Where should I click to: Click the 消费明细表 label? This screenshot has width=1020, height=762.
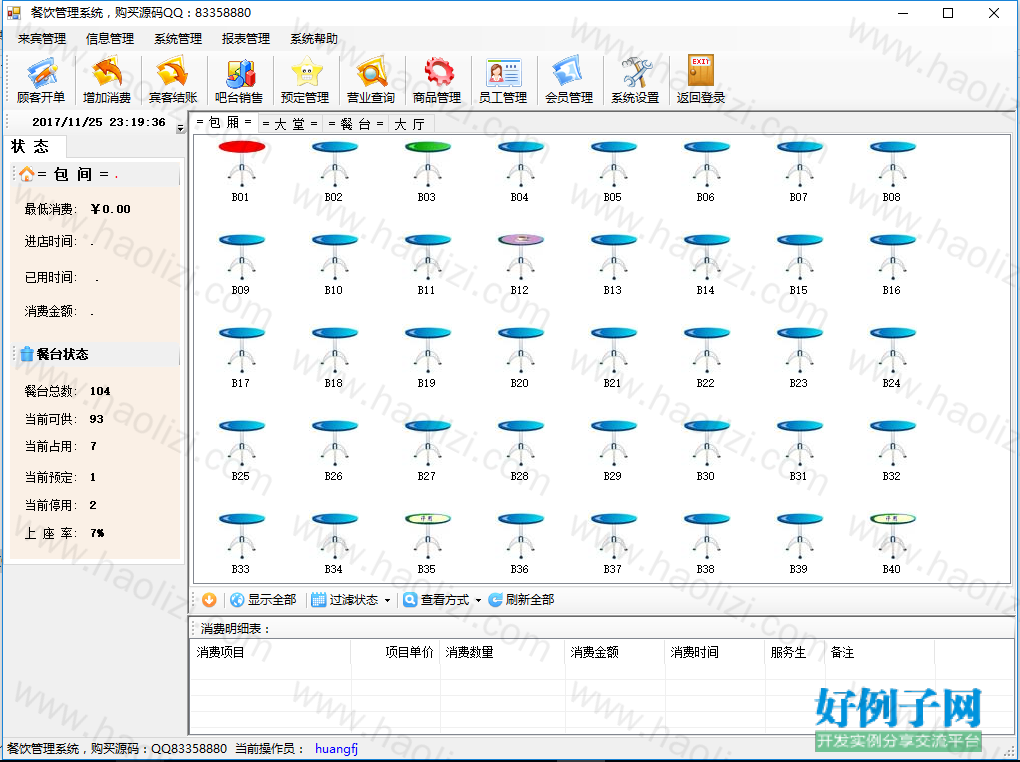pos(235,629)
